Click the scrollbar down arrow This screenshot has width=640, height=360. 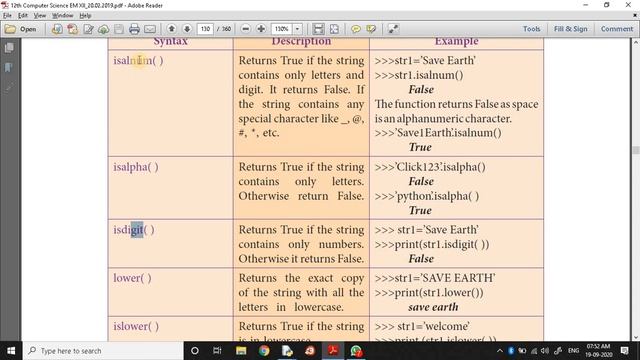[x=636, y=337]
